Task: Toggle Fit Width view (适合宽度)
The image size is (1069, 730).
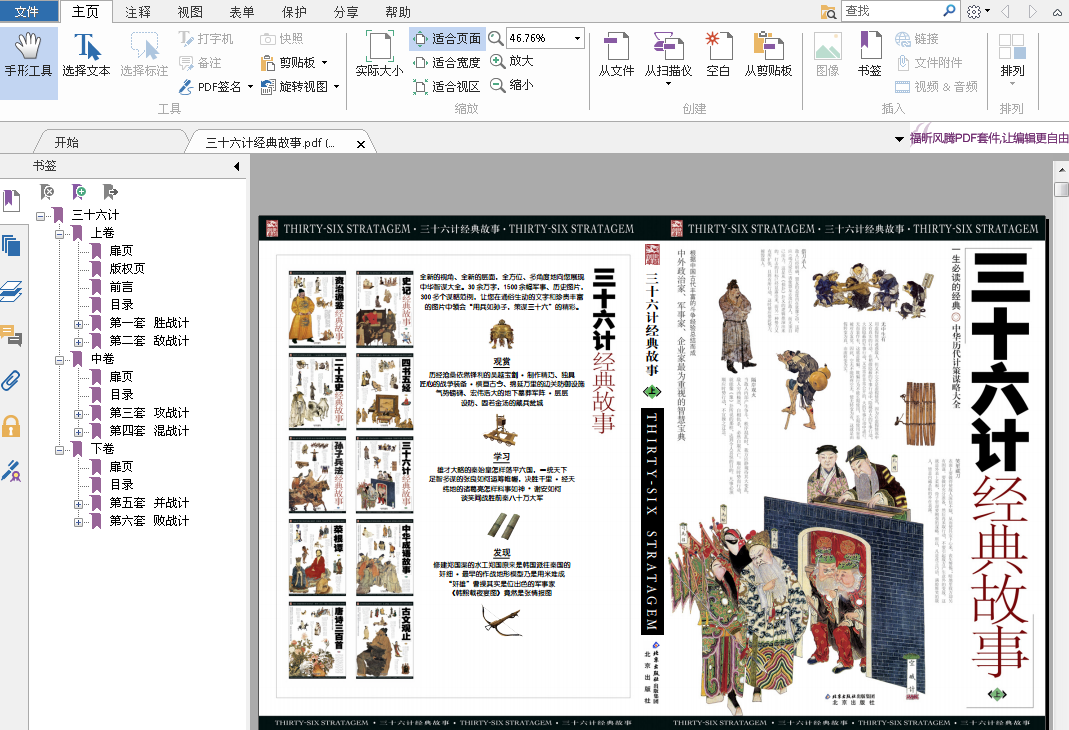Action: tap(447, 63)
